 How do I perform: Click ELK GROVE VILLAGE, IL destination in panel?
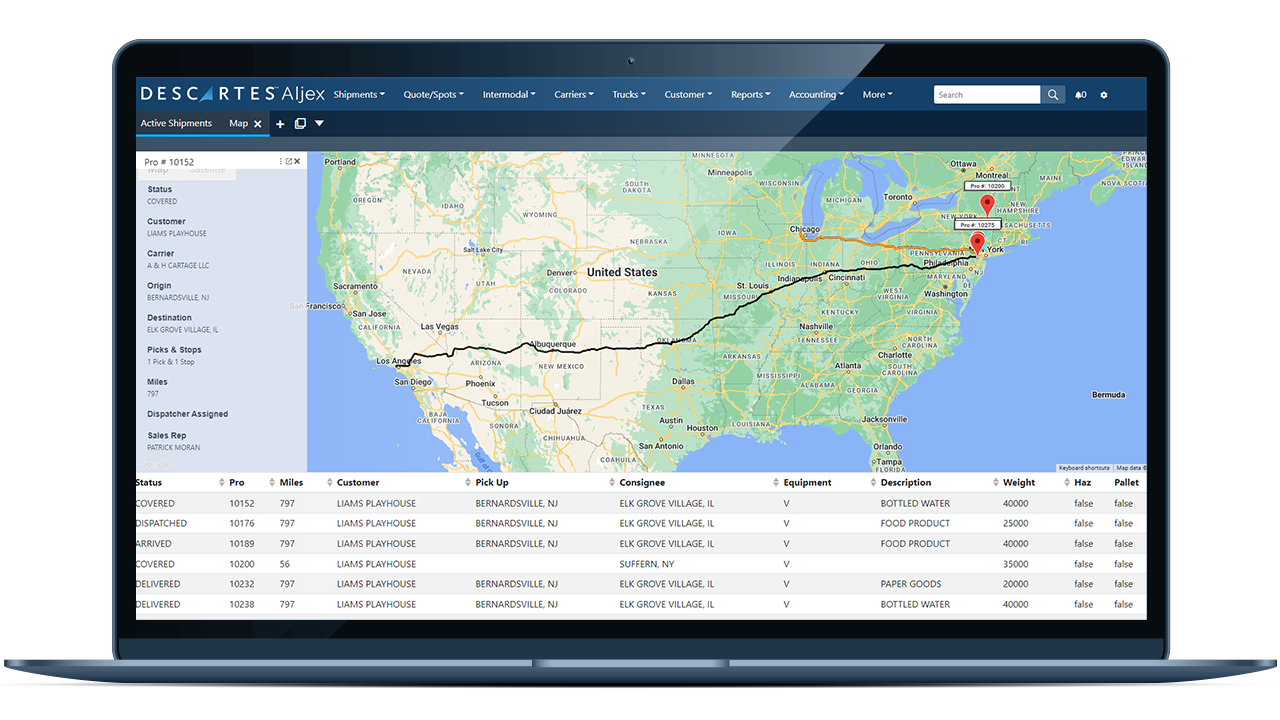[183, 330]
